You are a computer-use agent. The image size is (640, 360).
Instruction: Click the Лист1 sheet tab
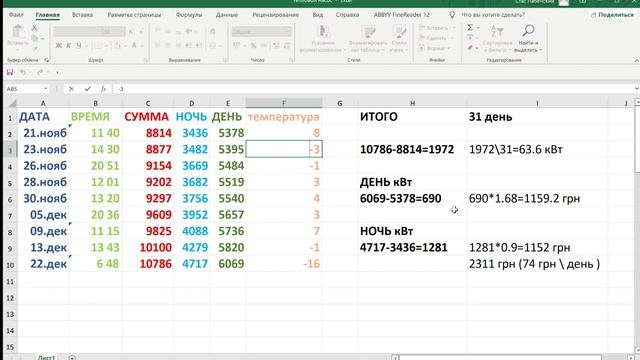(x=46, y=357)
